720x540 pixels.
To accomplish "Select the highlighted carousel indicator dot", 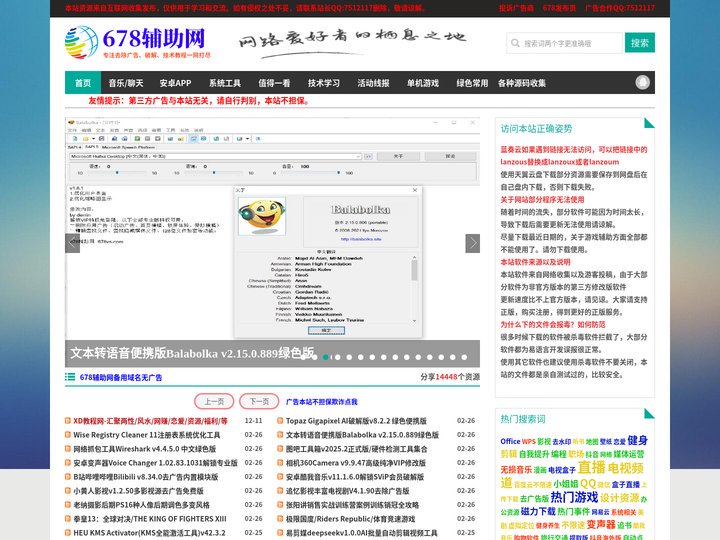I will coord(326,357).
